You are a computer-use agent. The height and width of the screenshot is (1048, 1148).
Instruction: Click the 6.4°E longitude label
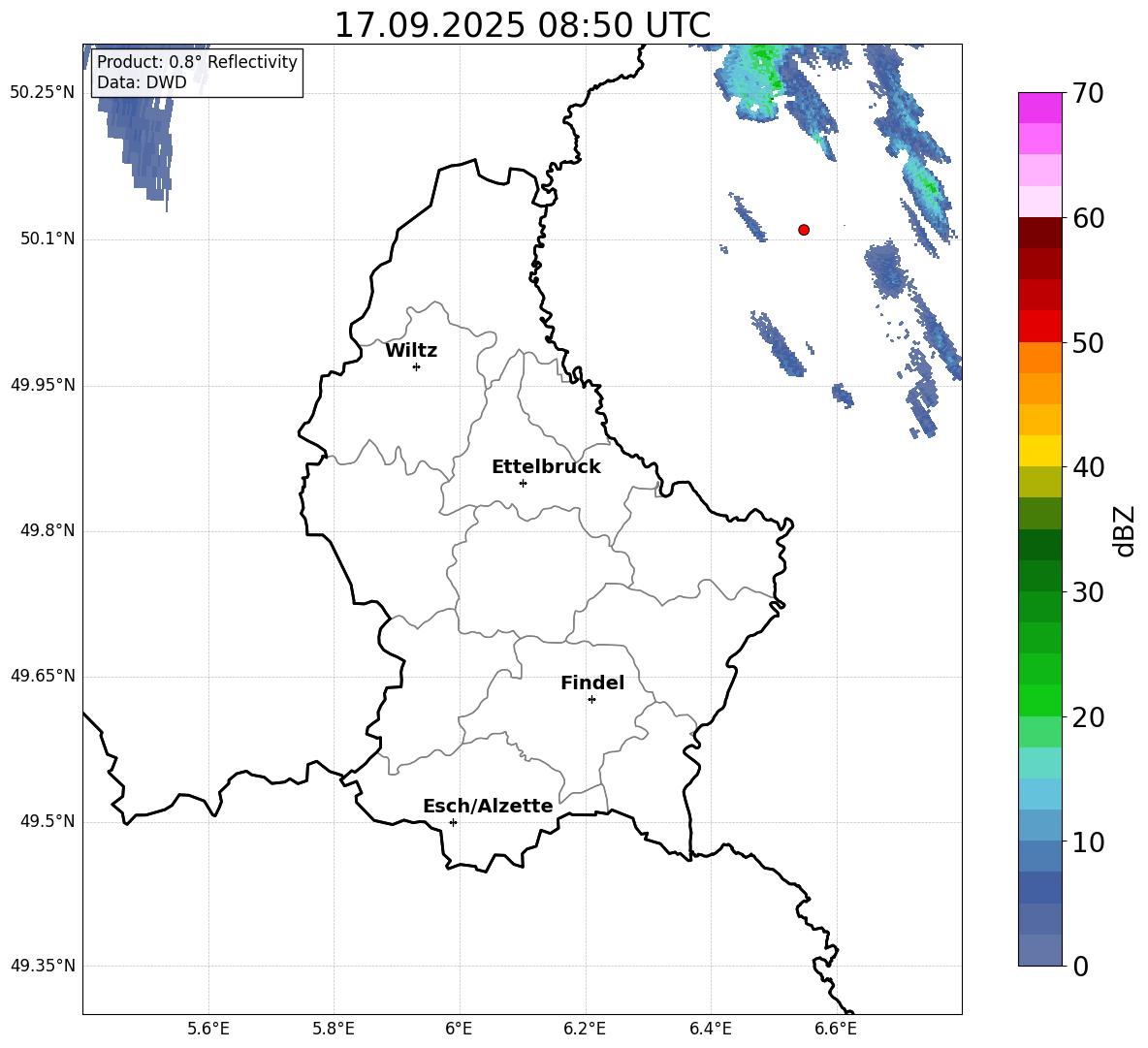pos(710,1029)
